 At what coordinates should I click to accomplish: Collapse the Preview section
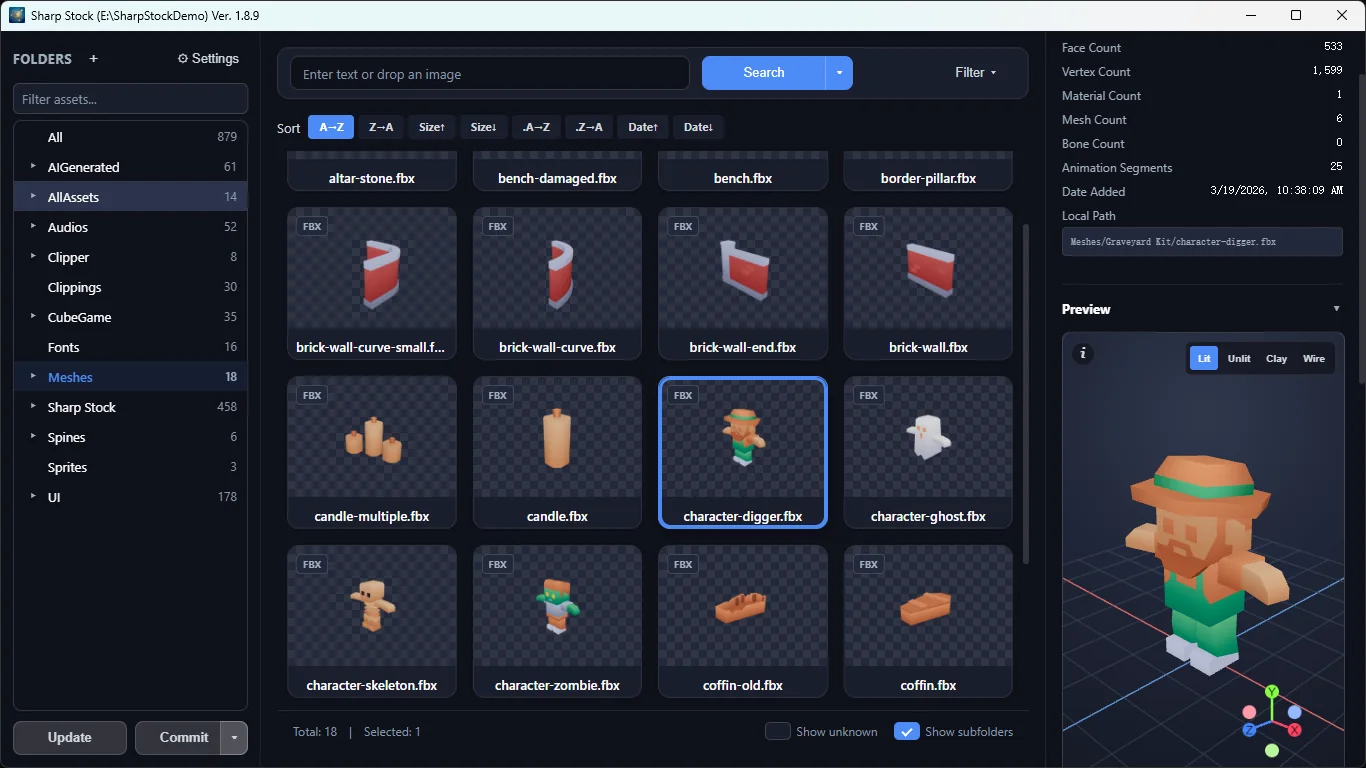(1336, 309)
